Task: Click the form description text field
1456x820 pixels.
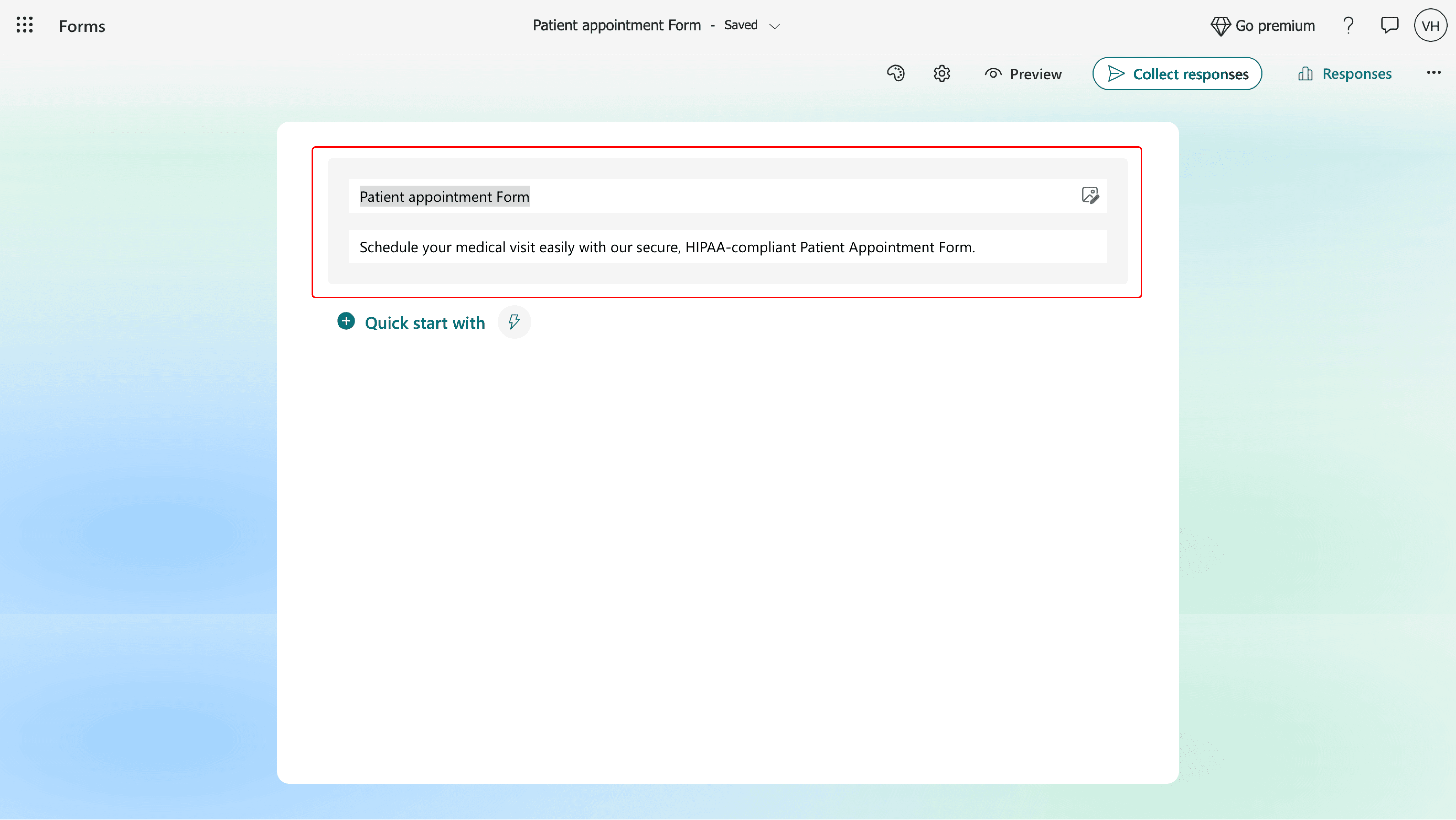Action: [x=727, y=246]
